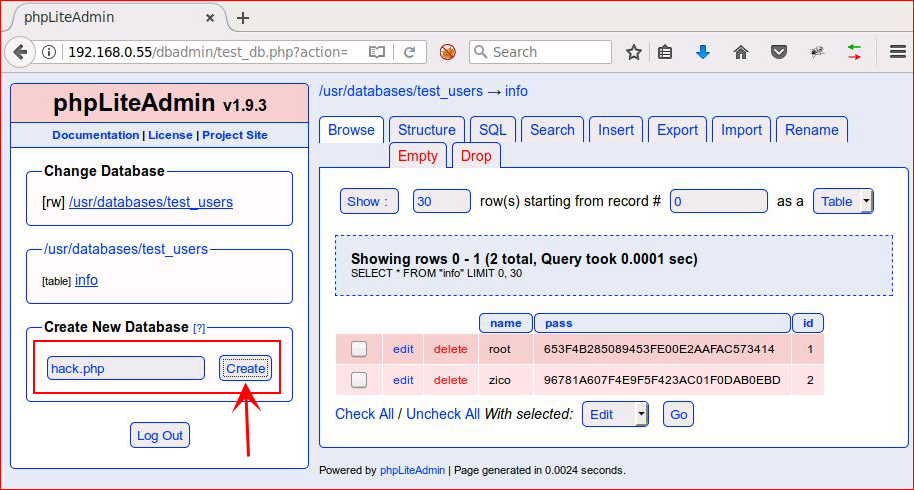914x490 pixels.
Task: Select the zico password hash cell
Action: [662, 380]
